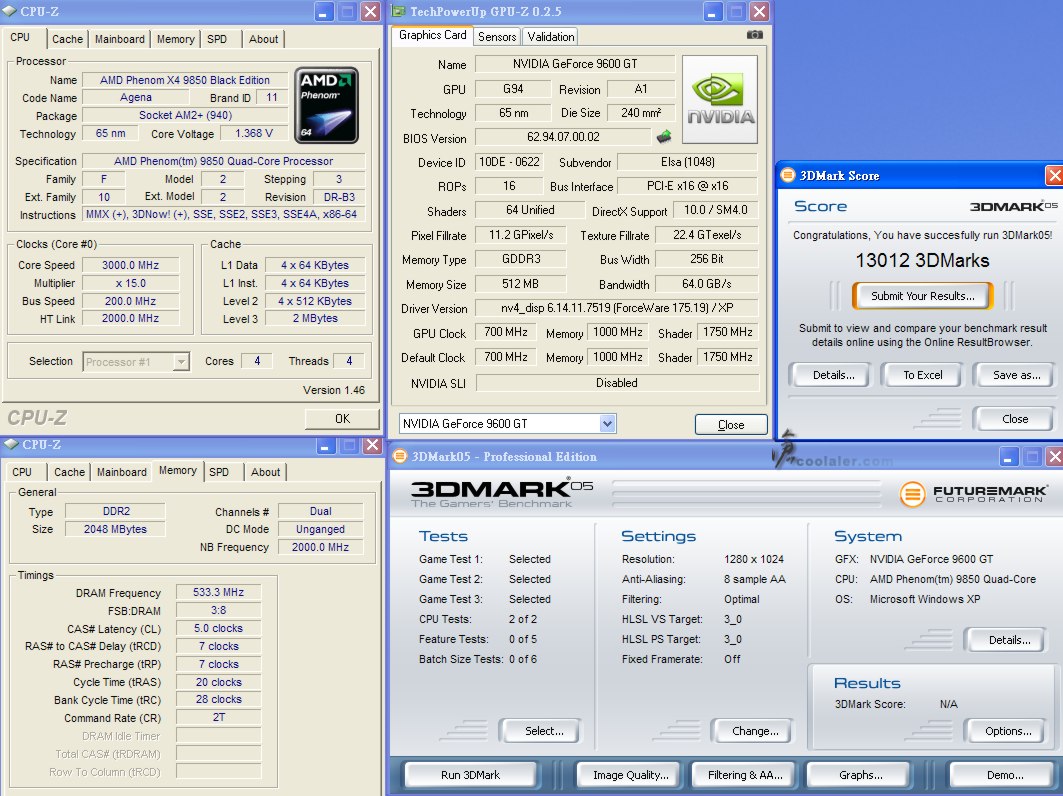This screenshot has width=1063, height=796.
Task: Click the Bus Interface value PCI-E x16 @ x16
Action: 687,186
